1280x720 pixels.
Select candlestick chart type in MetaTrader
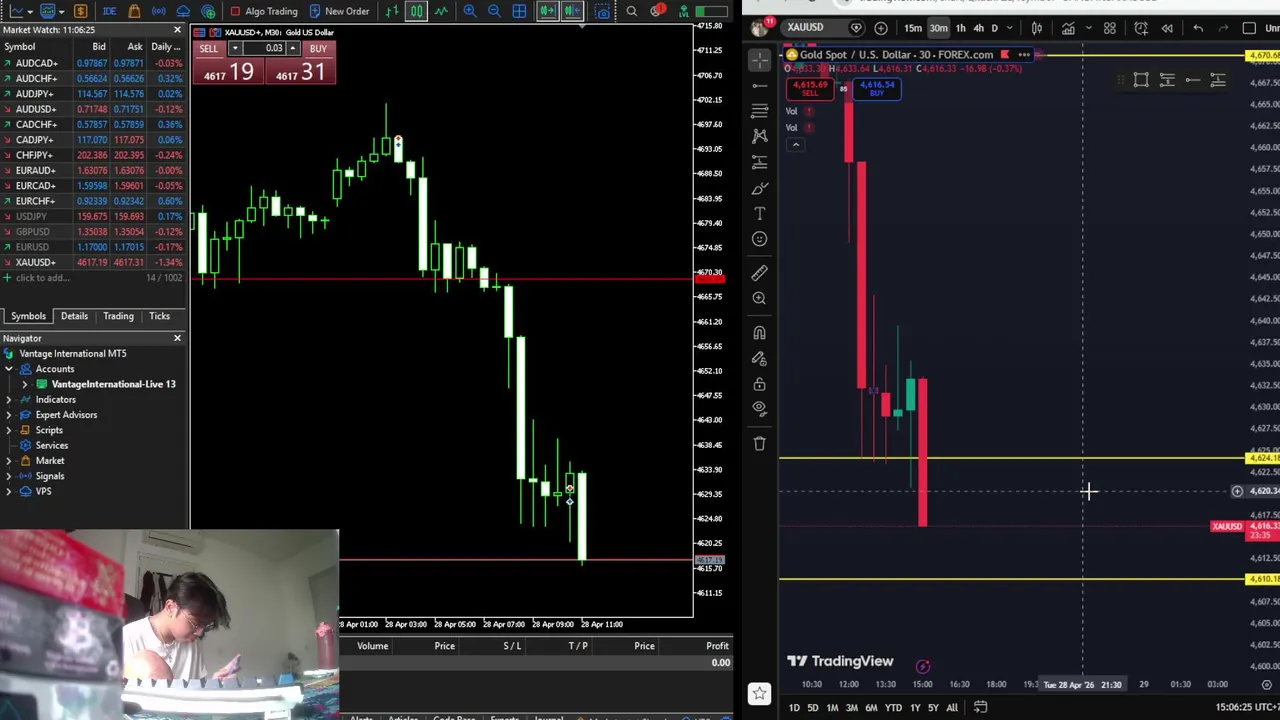coord(416,11)
